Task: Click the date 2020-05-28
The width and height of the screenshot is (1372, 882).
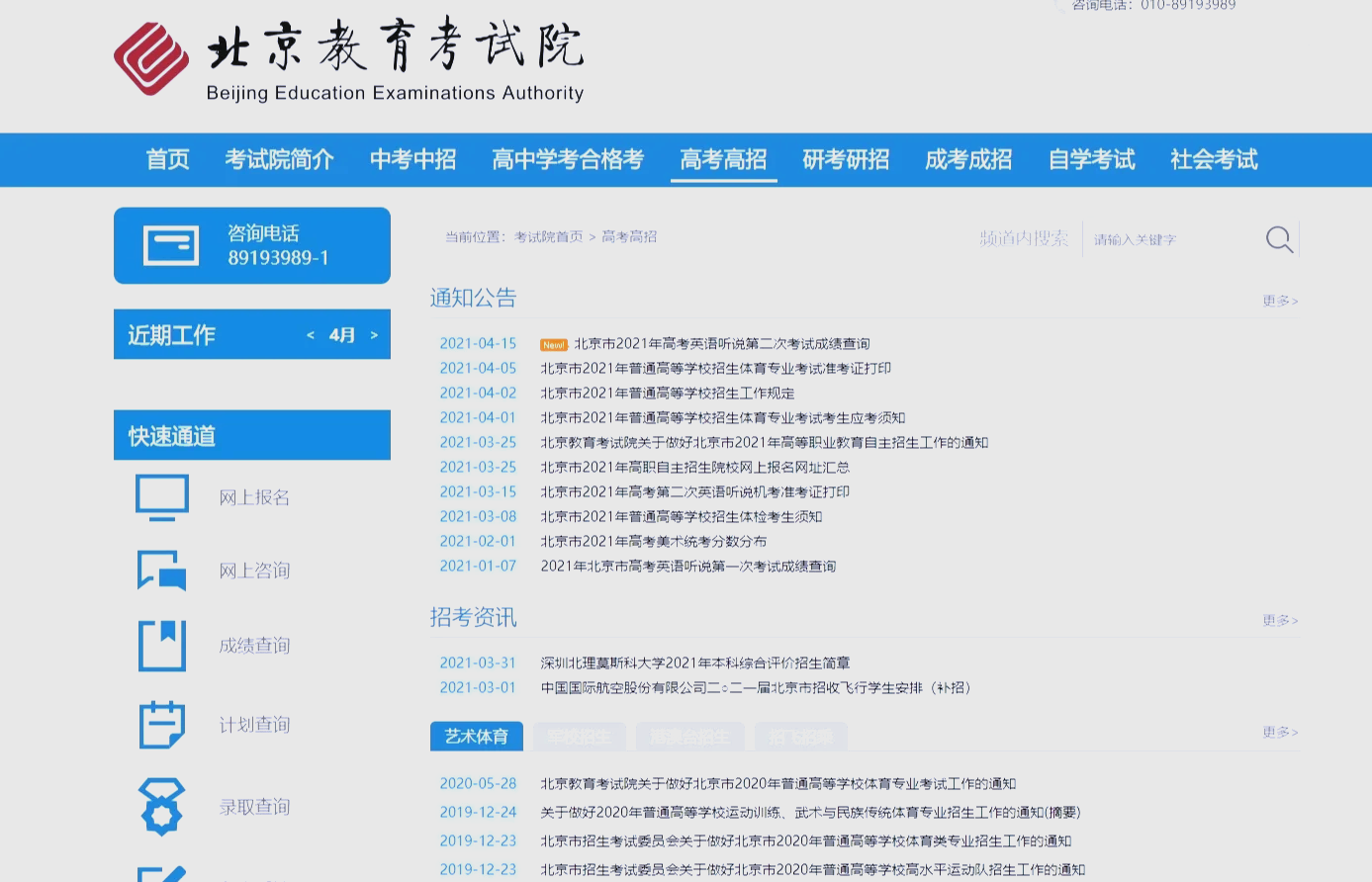Action: (478, 784)
